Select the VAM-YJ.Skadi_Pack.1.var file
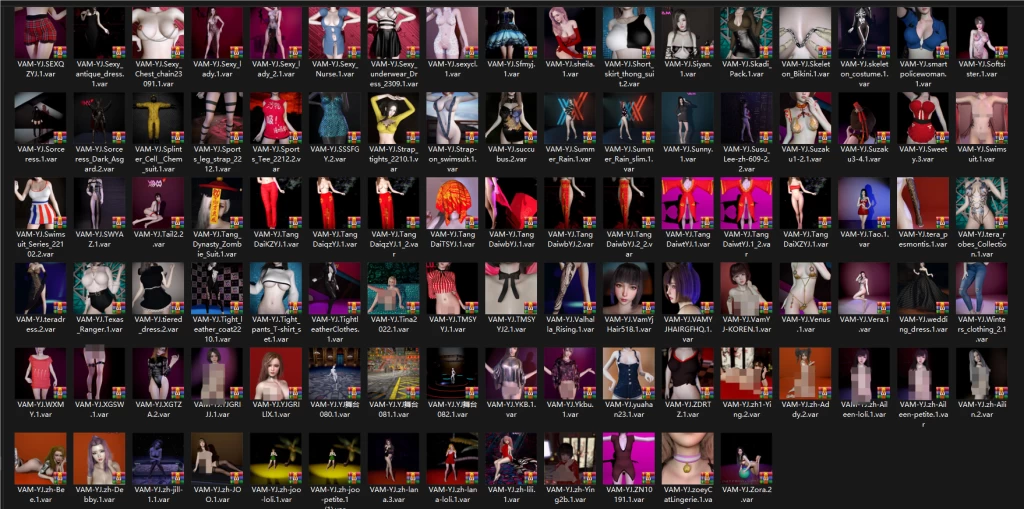 (746, 33)
